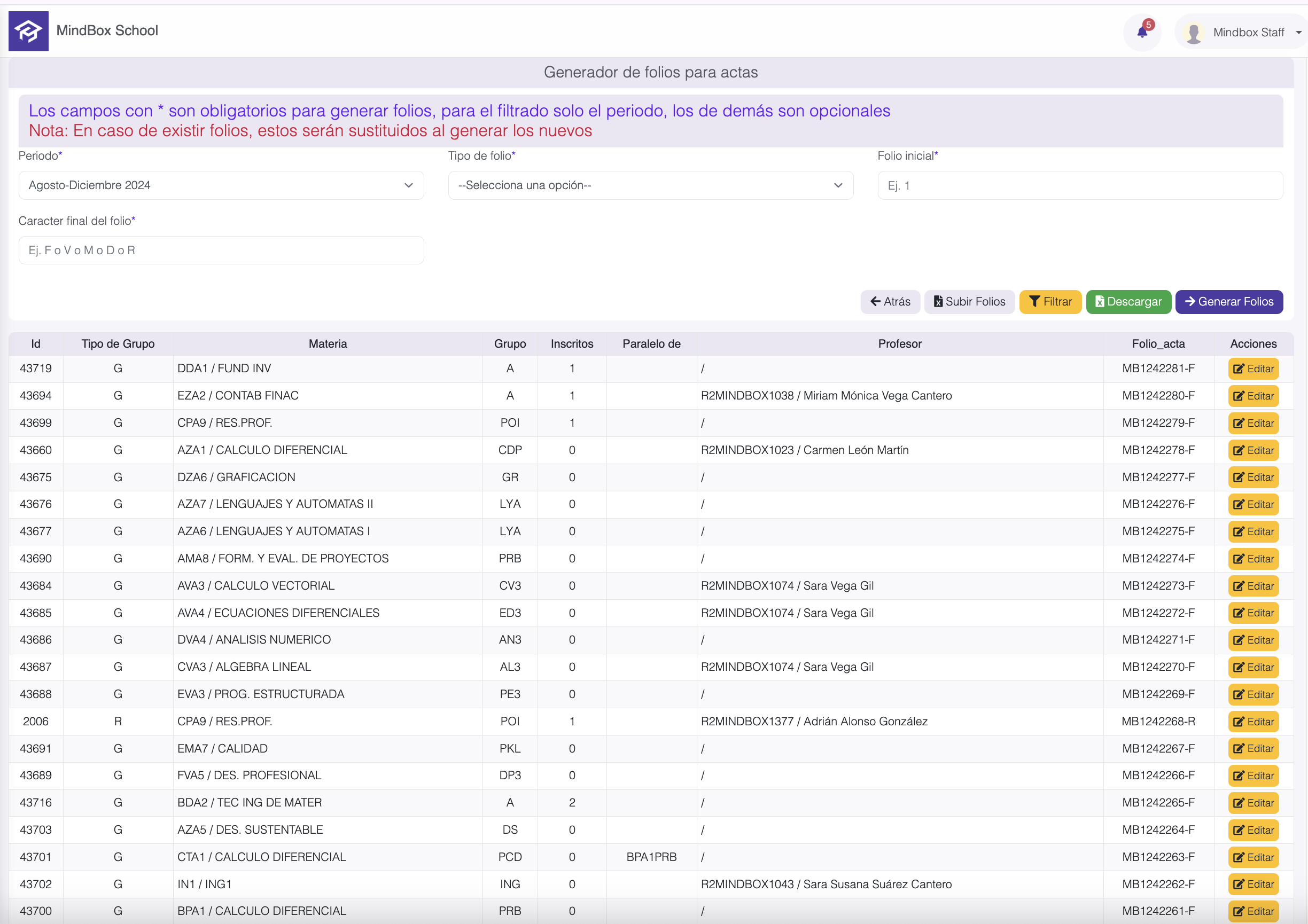
Task: Open the notifications bell
Action: point(1142,32)
